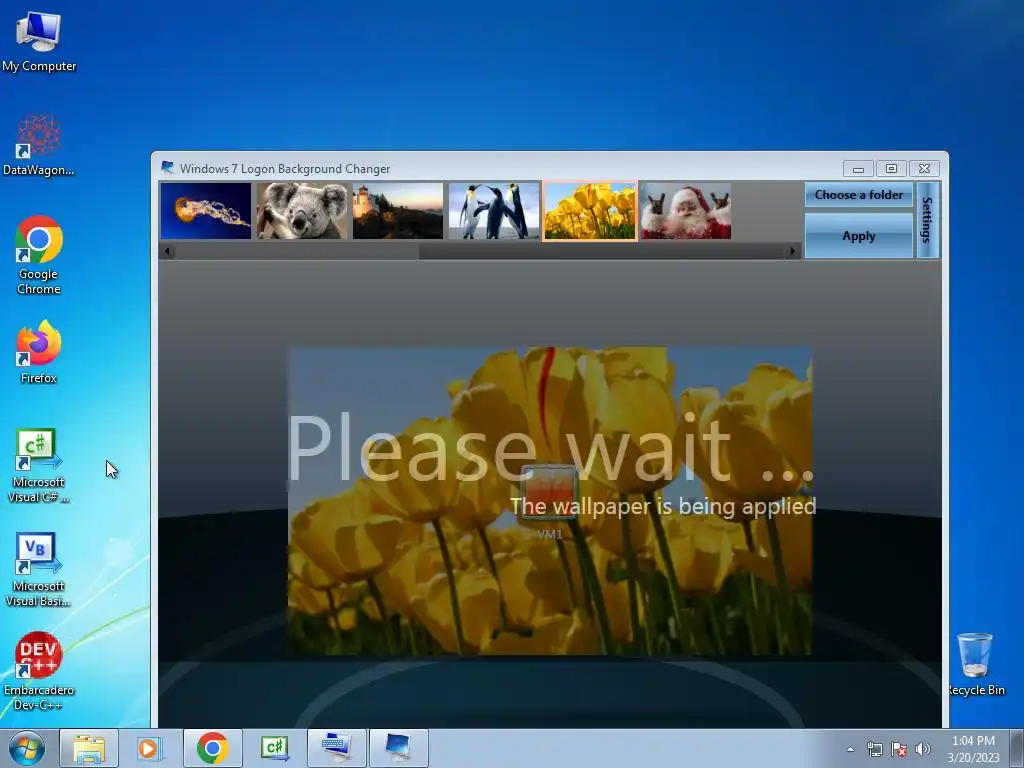
Task: Open the Action Center flag icon
Action: [x=899, y=749]
